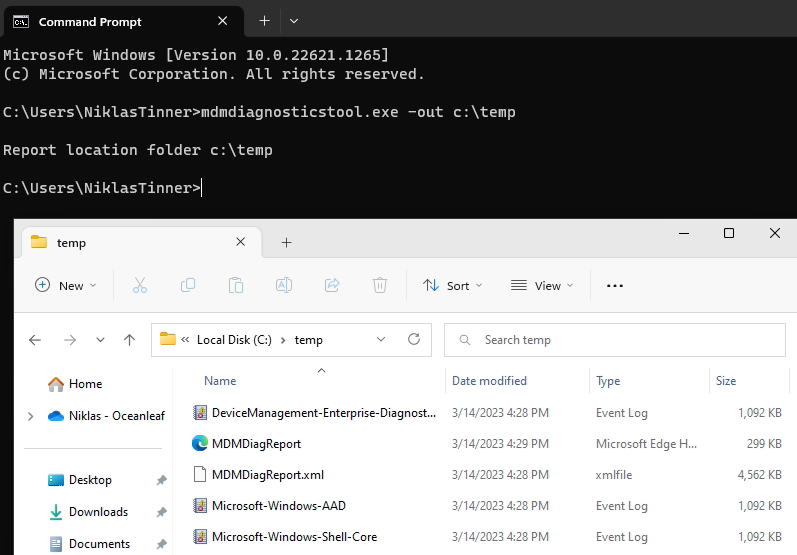This screenshot has width=797, height=555.
Task: Click the Search temp input field
Action: tap(615, 340)
